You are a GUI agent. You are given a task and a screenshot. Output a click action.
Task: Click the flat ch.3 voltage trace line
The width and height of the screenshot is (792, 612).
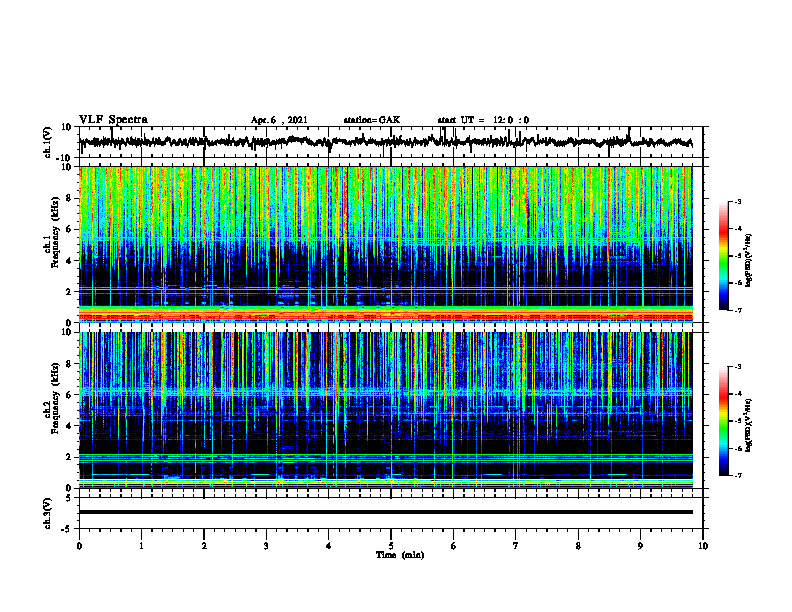click(x=385, y=512)
